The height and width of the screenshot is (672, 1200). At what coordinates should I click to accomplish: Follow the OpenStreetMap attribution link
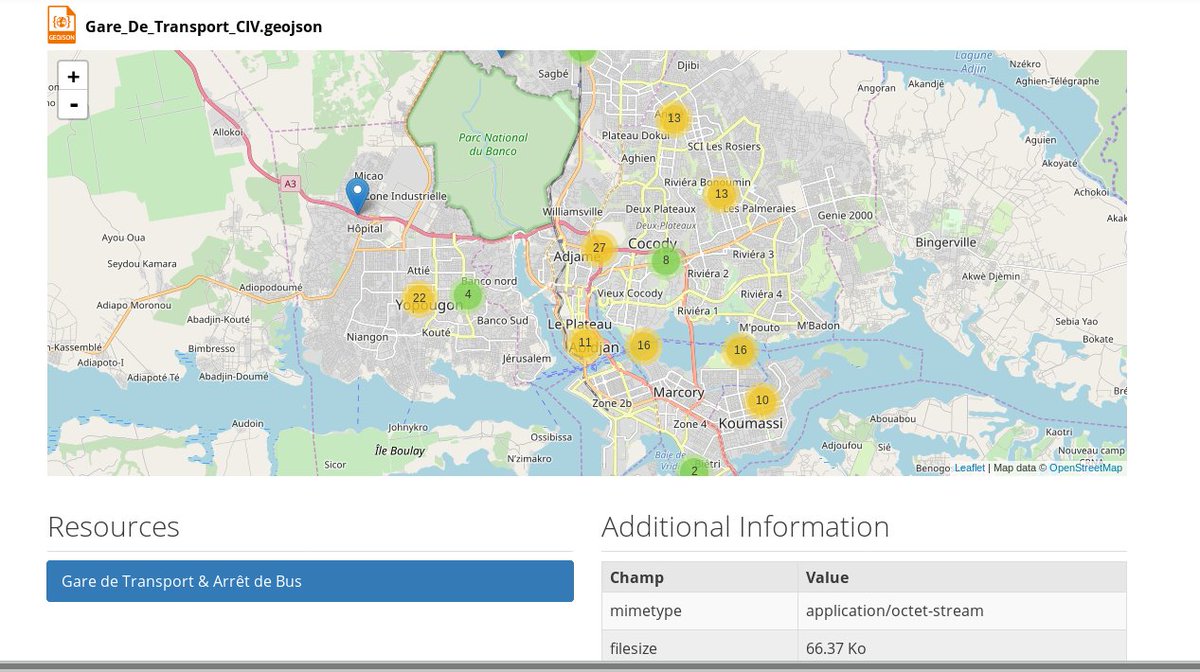point(1085,468)
